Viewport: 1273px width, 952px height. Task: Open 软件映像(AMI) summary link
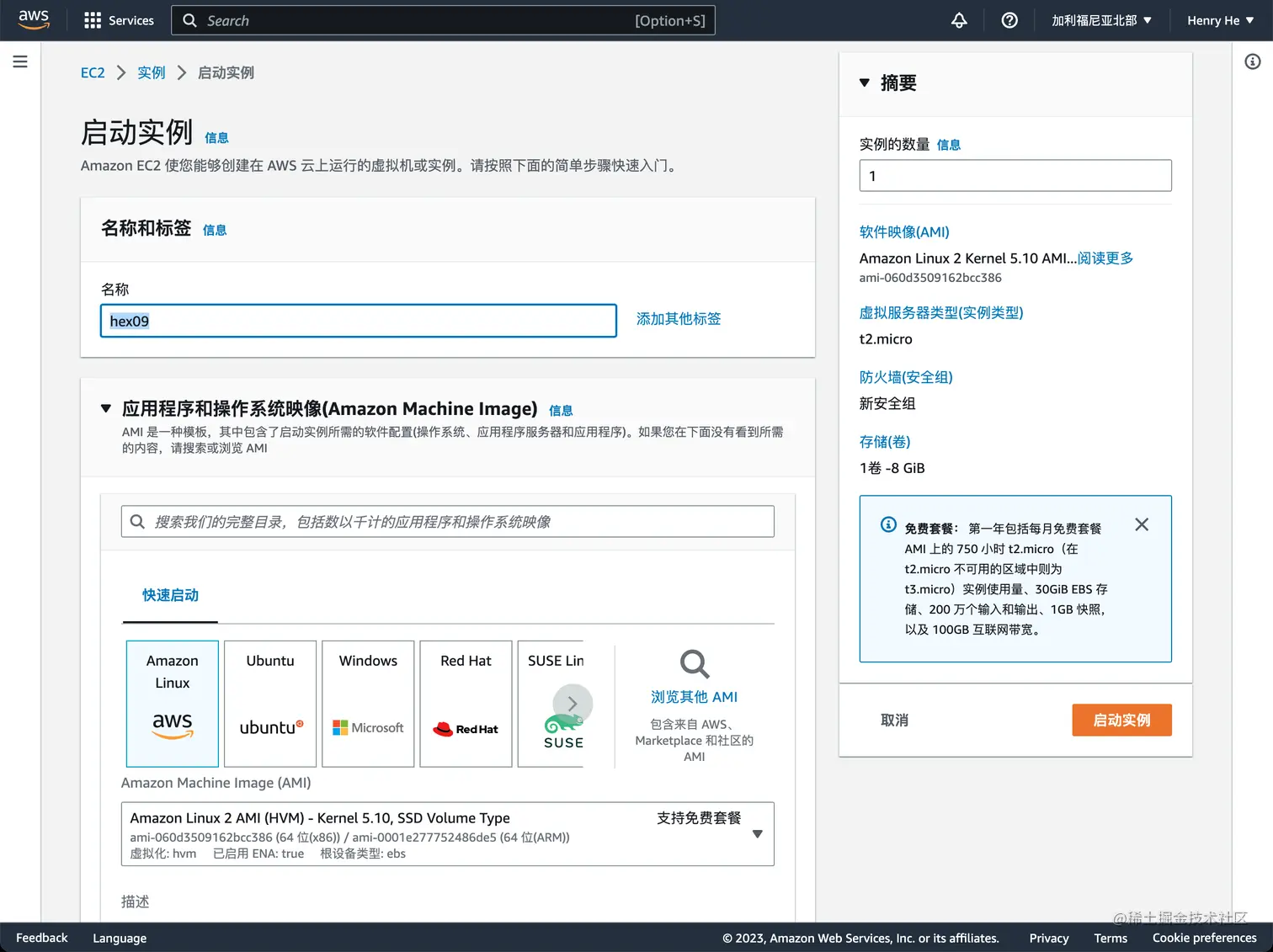click(904, 232)
